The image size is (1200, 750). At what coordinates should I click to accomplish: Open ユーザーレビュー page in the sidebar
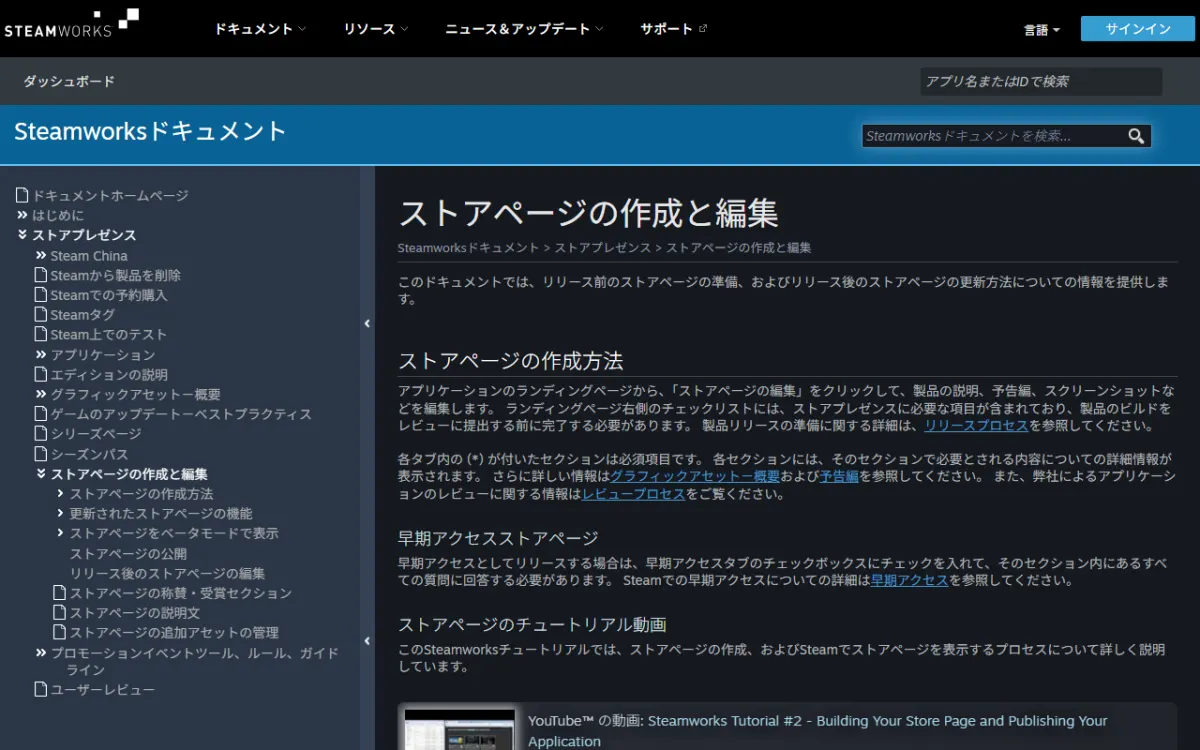pyautogui.click(x=103, y=689)
